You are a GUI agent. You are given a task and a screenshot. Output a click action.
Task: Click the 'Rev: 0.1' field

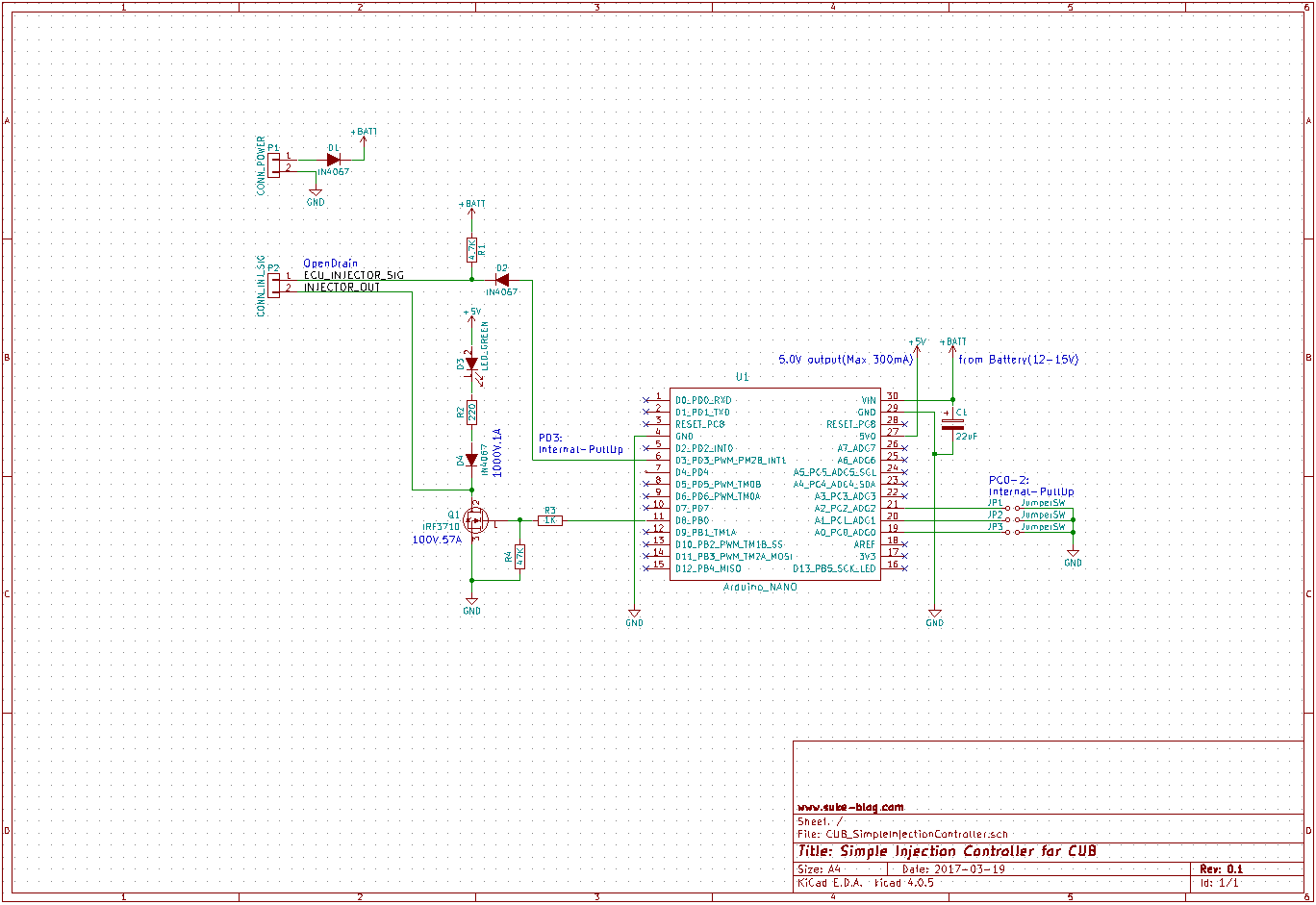click(x=1221, y=868)
